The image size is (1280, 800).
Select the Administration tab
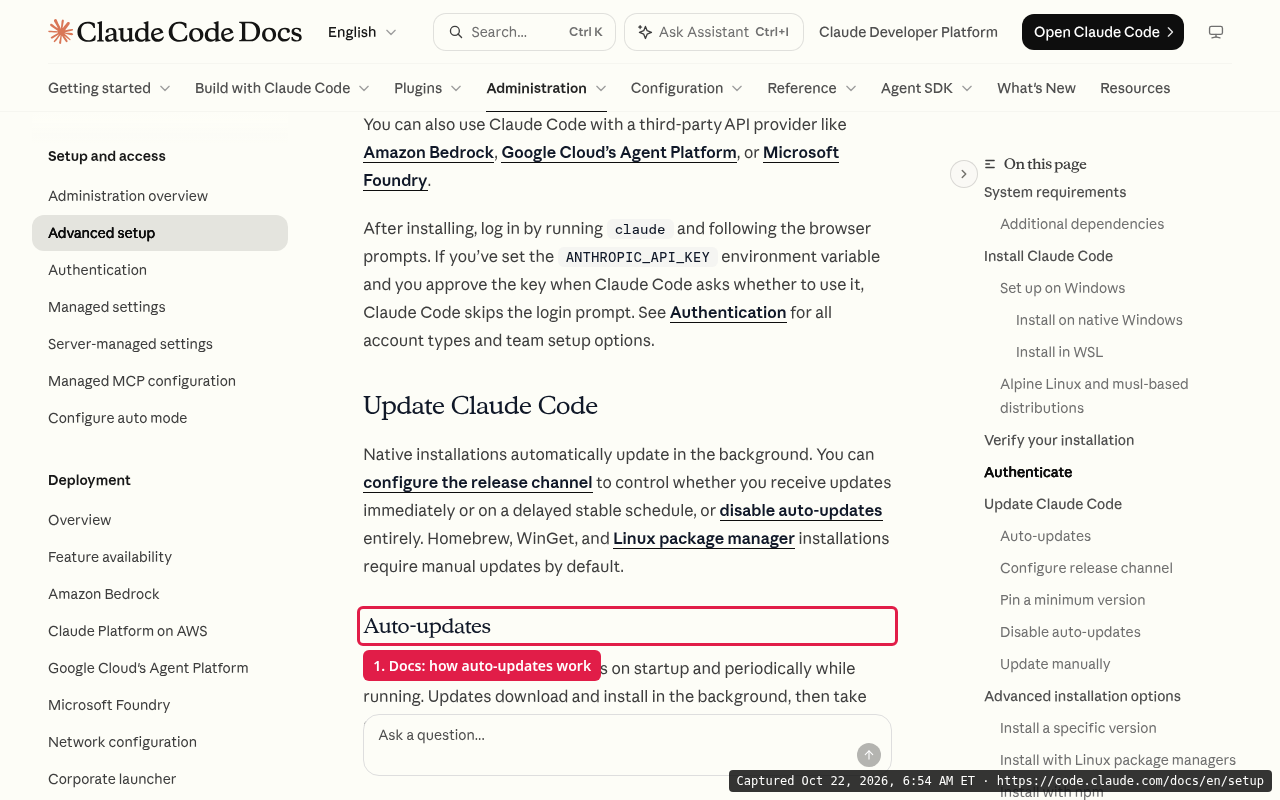click(x=546, y=88)
